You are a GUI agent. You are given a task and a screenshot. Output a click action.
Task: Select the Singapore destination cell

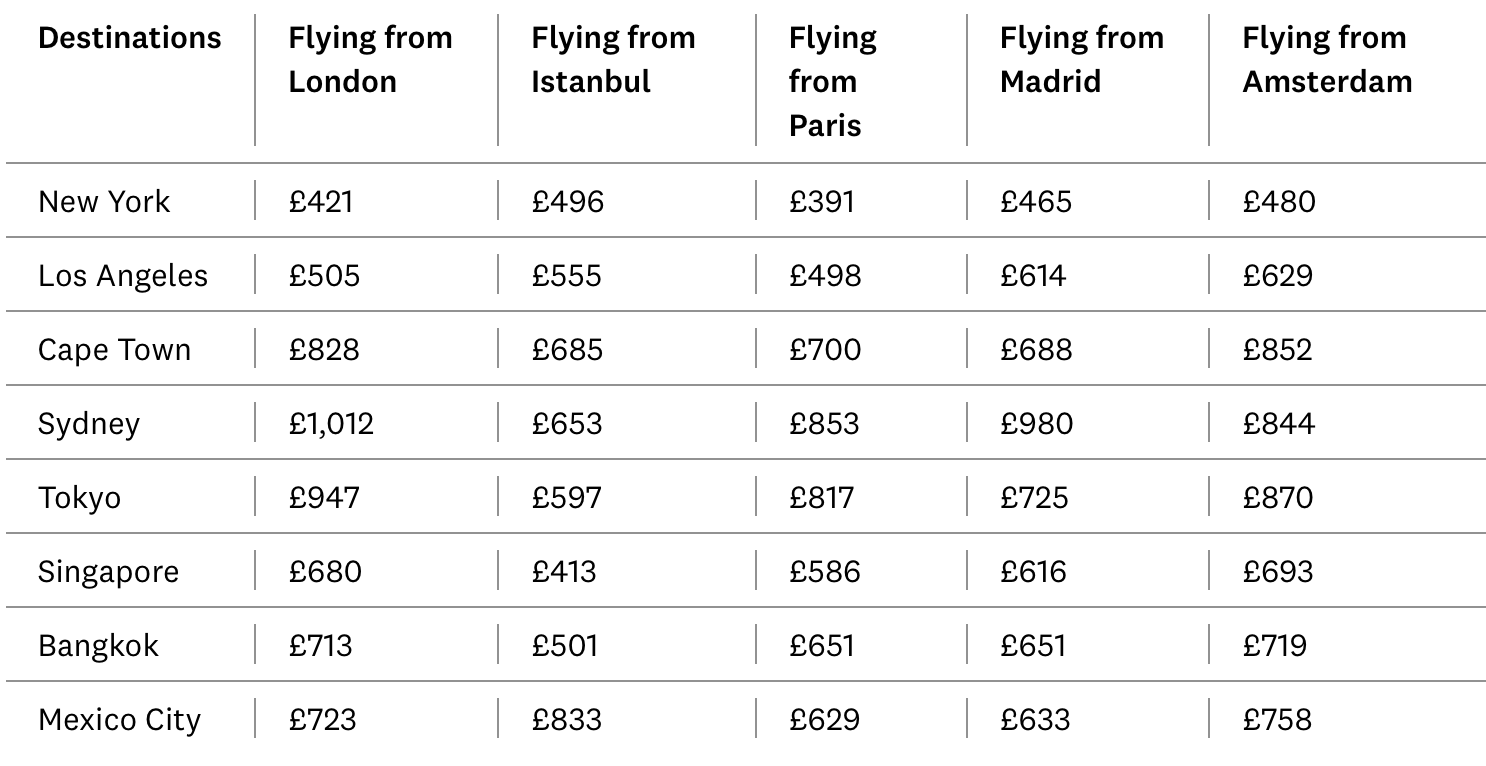click(x=109, y=572)
